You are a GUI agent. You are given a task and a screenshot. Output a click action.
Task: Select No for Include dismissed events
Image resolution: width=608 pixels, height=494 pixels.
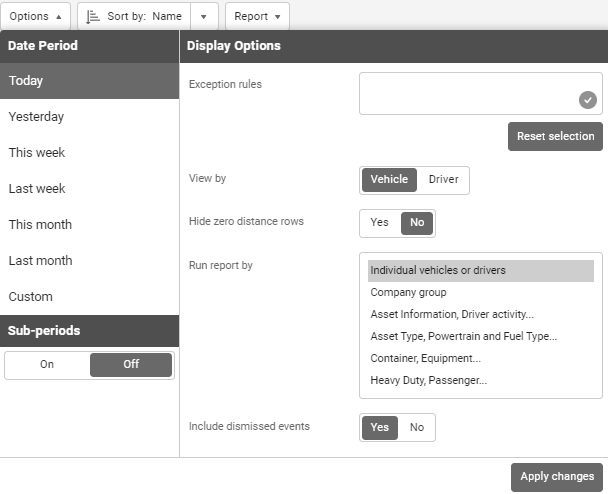click(x=417, y=428)
